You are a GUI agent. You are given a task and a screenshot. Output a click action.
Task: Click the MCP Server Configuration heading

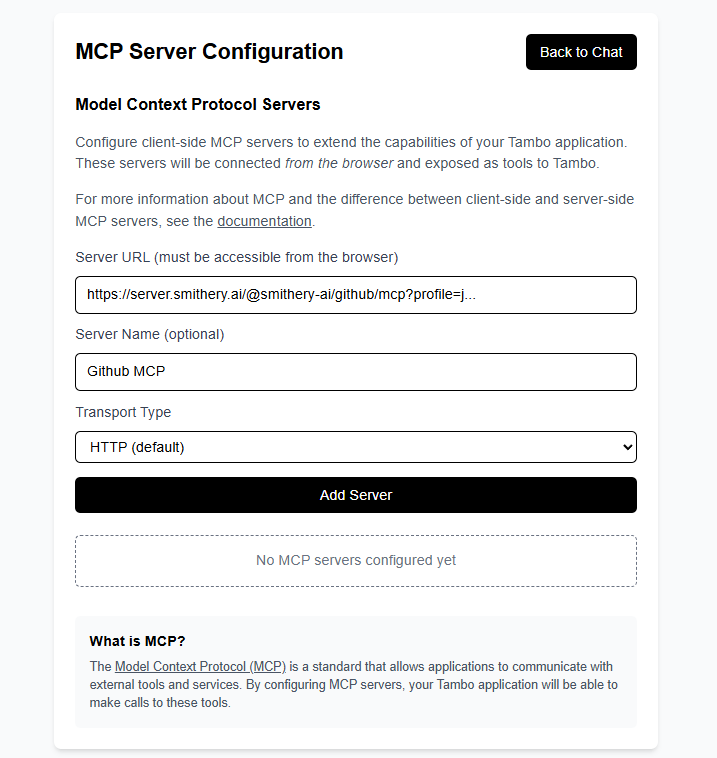(x=209, y=51)
